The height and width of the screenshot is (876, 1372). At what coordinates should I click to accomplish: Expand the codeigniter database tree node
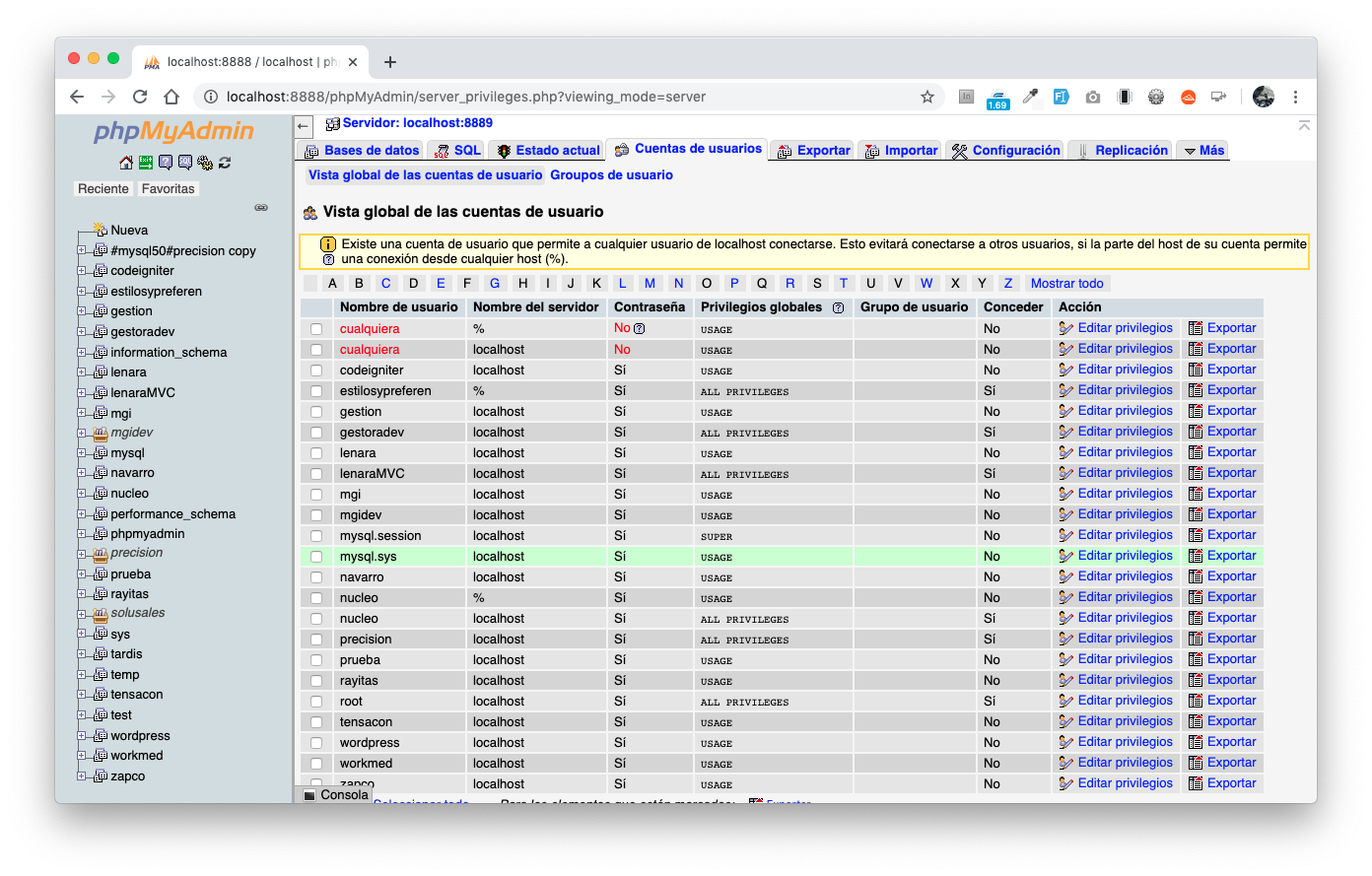click(x=82, y=271)
